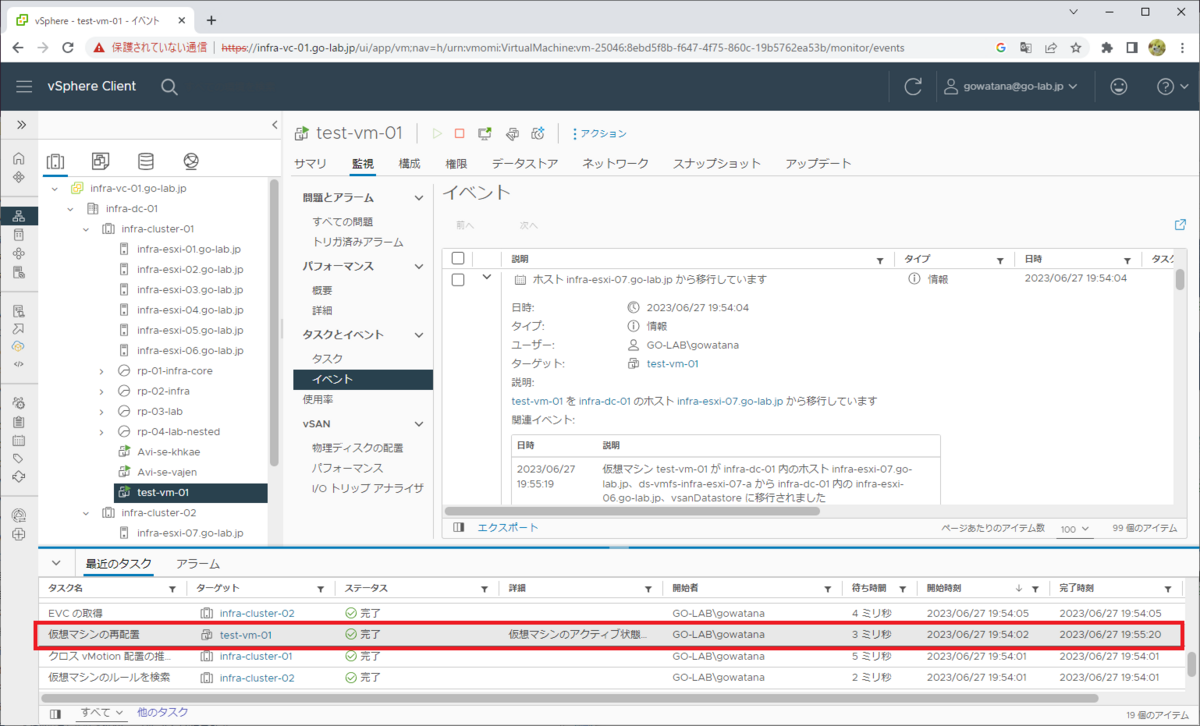The image size is (1200, 726).
Task: Open the feedback smiley icon
Action: [x=1119, y=87]
